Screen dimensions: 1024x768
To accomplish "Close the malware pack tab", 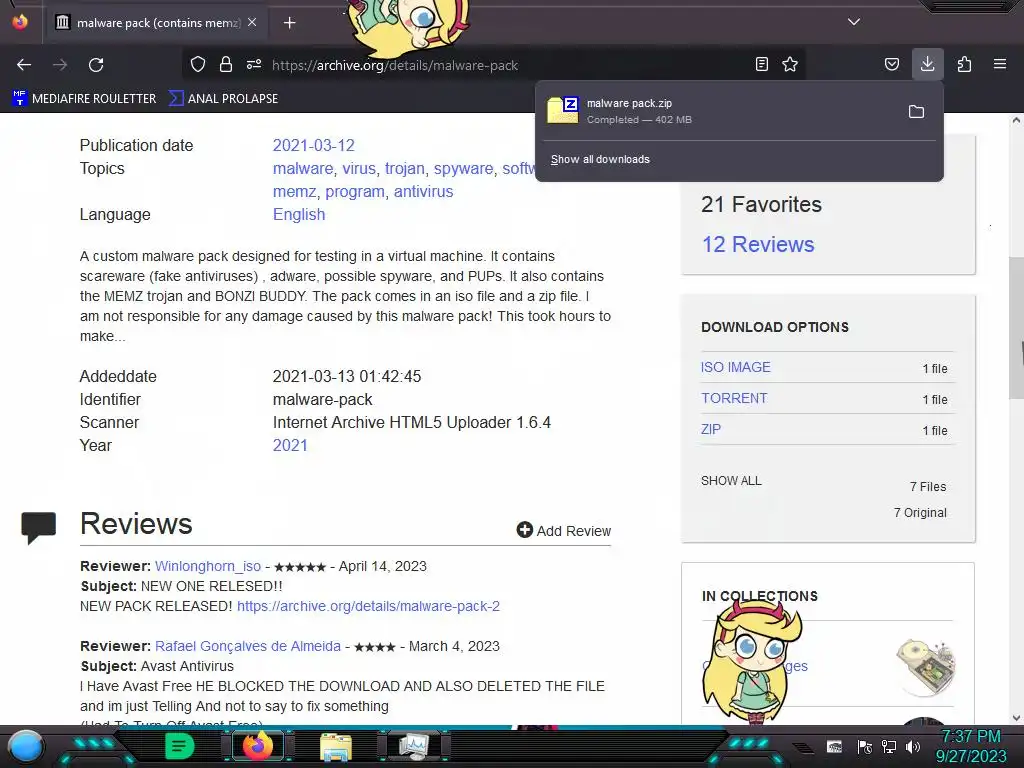I will point(252,22).
